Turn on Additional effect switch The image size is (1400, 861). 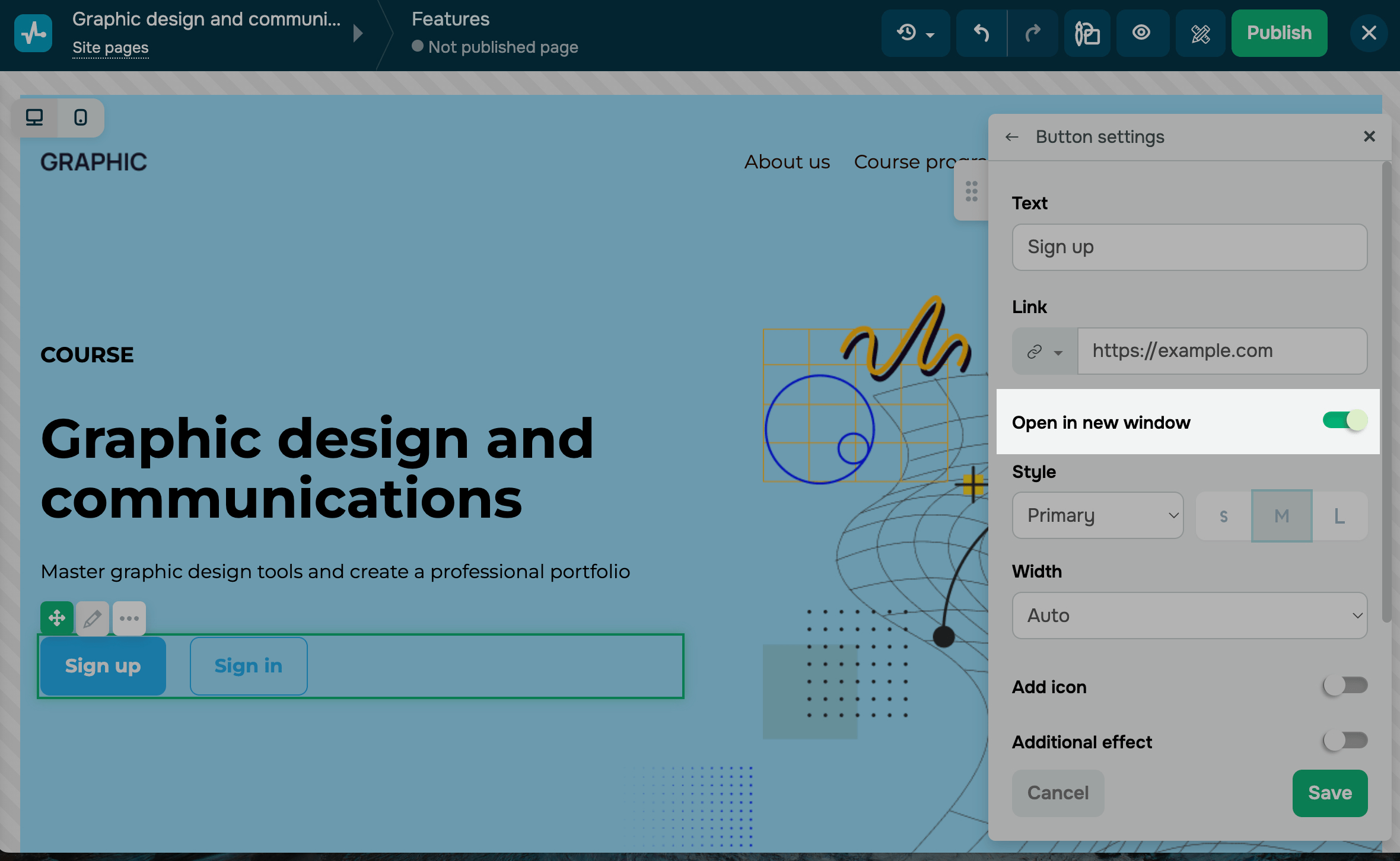(1344, 741)
